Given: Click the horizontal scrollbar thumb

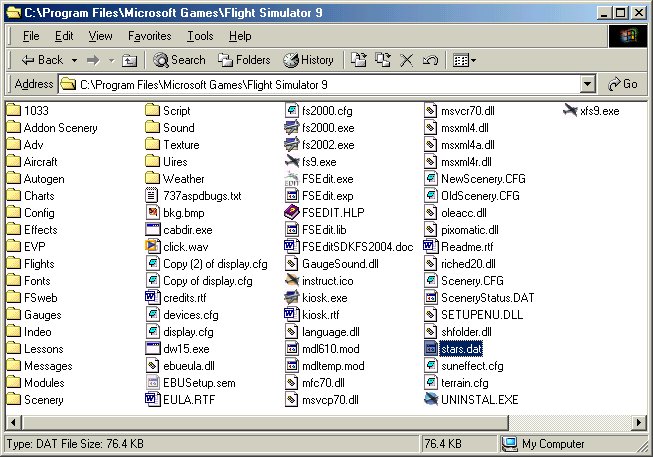Looking at the screenshot, I should [265, 422].
